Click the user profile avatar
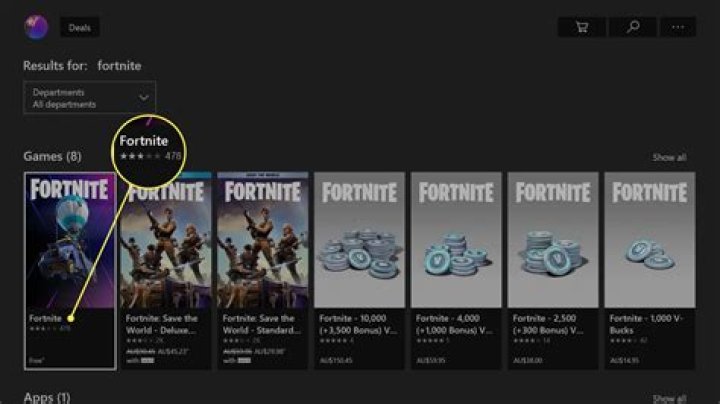Screen dimensions: 720x404 (x=36, y=27)
